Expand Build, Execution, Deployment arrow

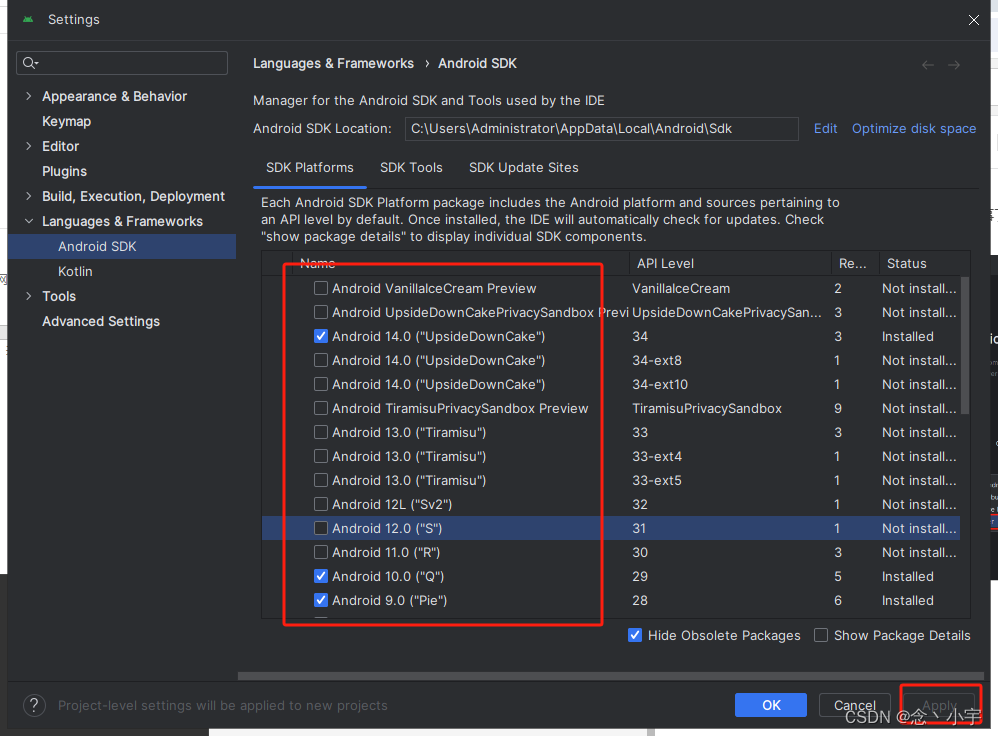(x=28, y=196)
